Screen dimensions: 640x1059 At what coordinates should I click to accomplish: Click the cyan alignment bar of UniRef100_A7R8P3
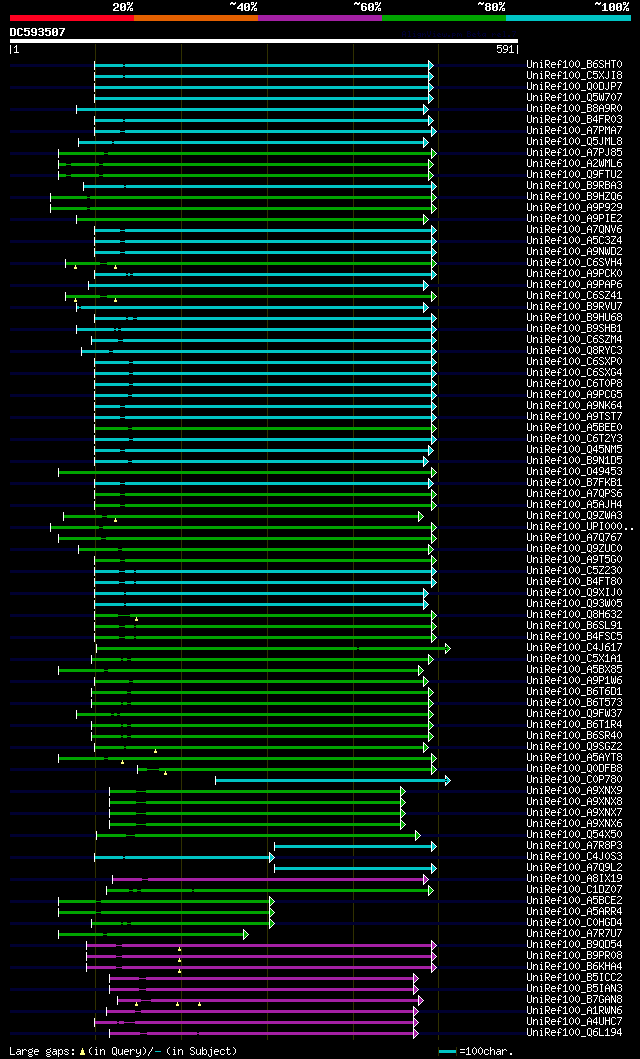(x=356, y=846)
